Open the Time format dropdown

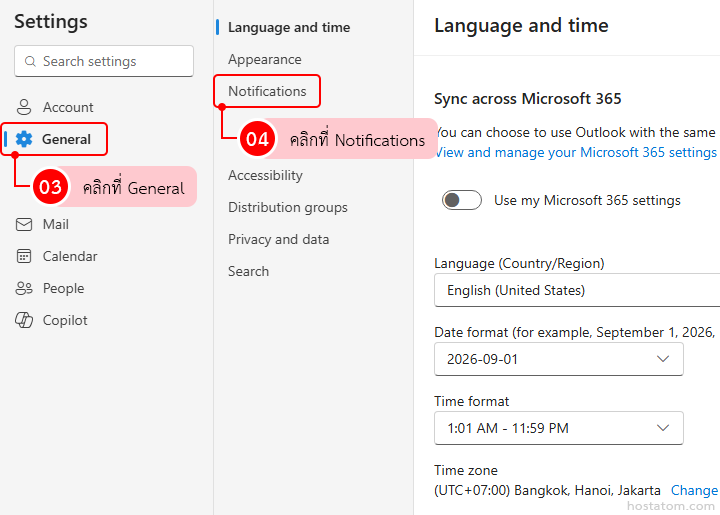(558, 428)
